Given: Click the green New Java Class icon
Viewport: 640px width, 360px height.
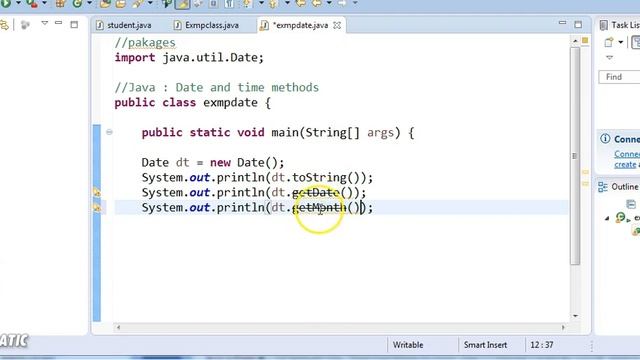Looking at the screenshot, I should click(77, 4).
